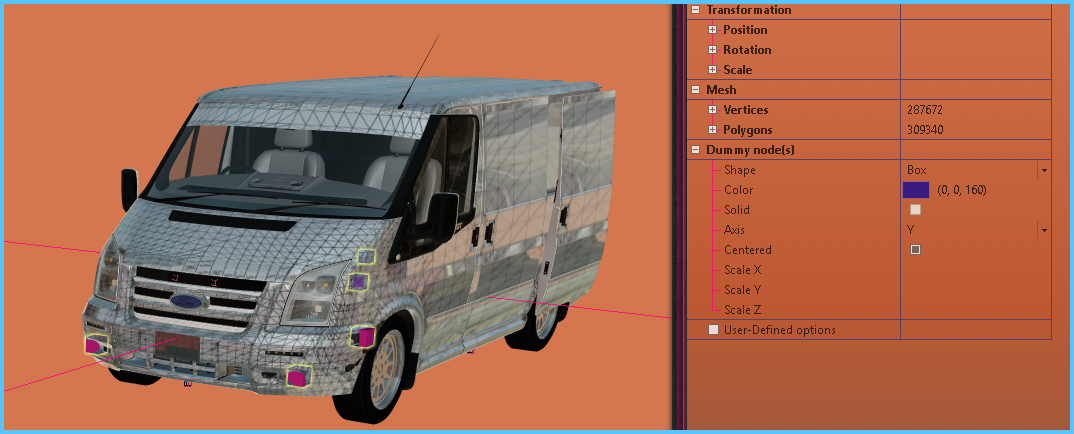The height and width of the screenshot is (434, 1074).
Task: Click the Scale Z value field
Action: [975, 310]
